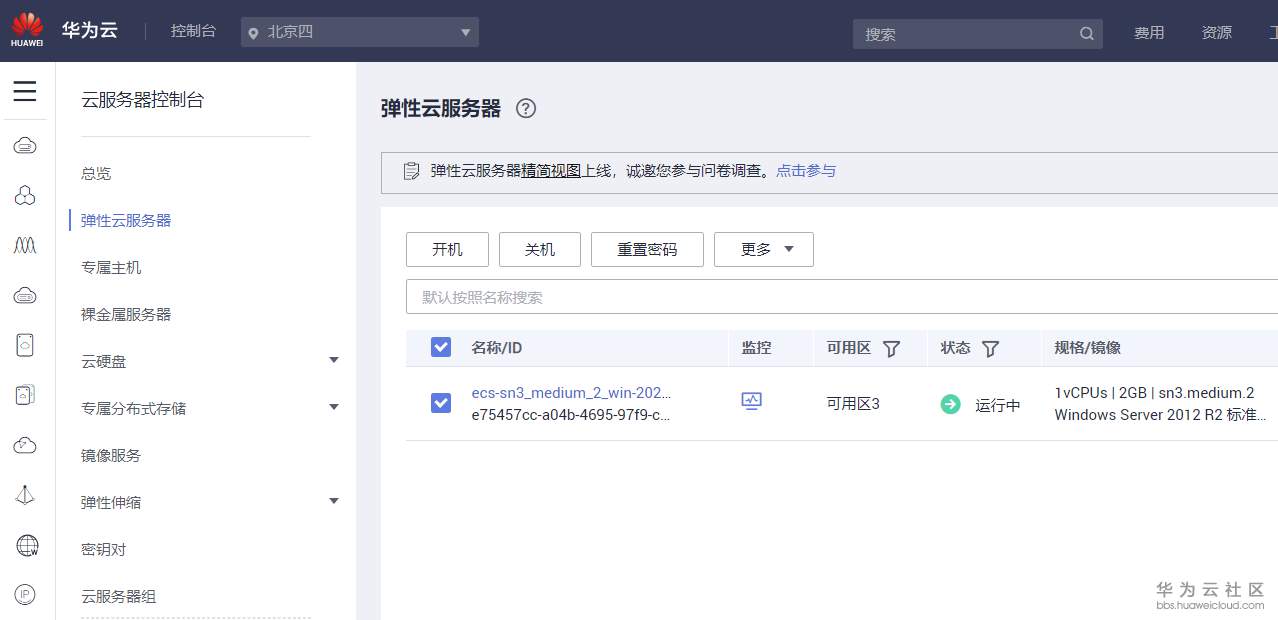This screenshot has height=620, width=1278.
Task: Click the magnifier icon in search box
Action: [x=1087, y=34]
